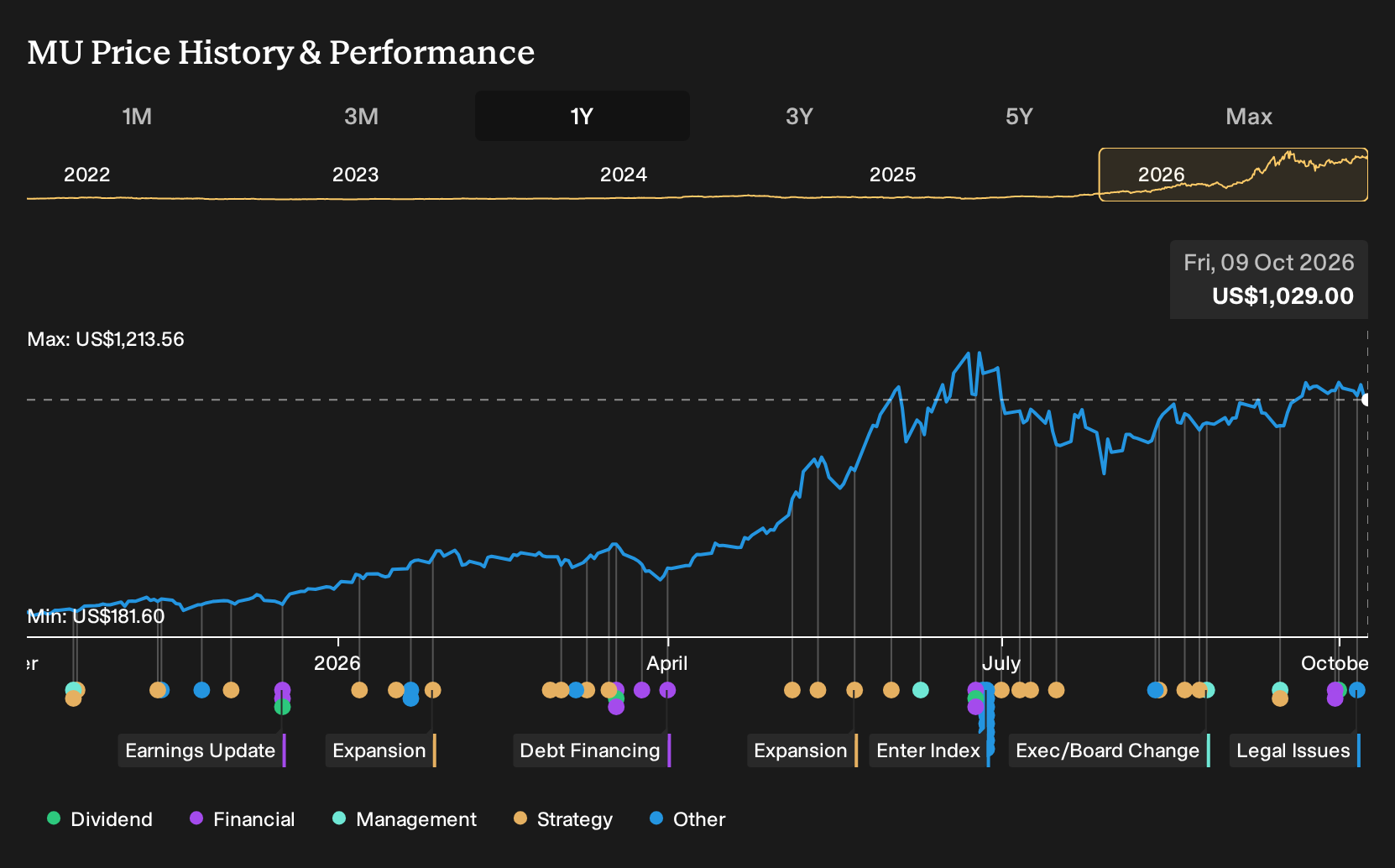Click the green dividend event dot below Earnings Update
The height and width of the screenshot is (868, 1395).
click(x=282, y=707)
